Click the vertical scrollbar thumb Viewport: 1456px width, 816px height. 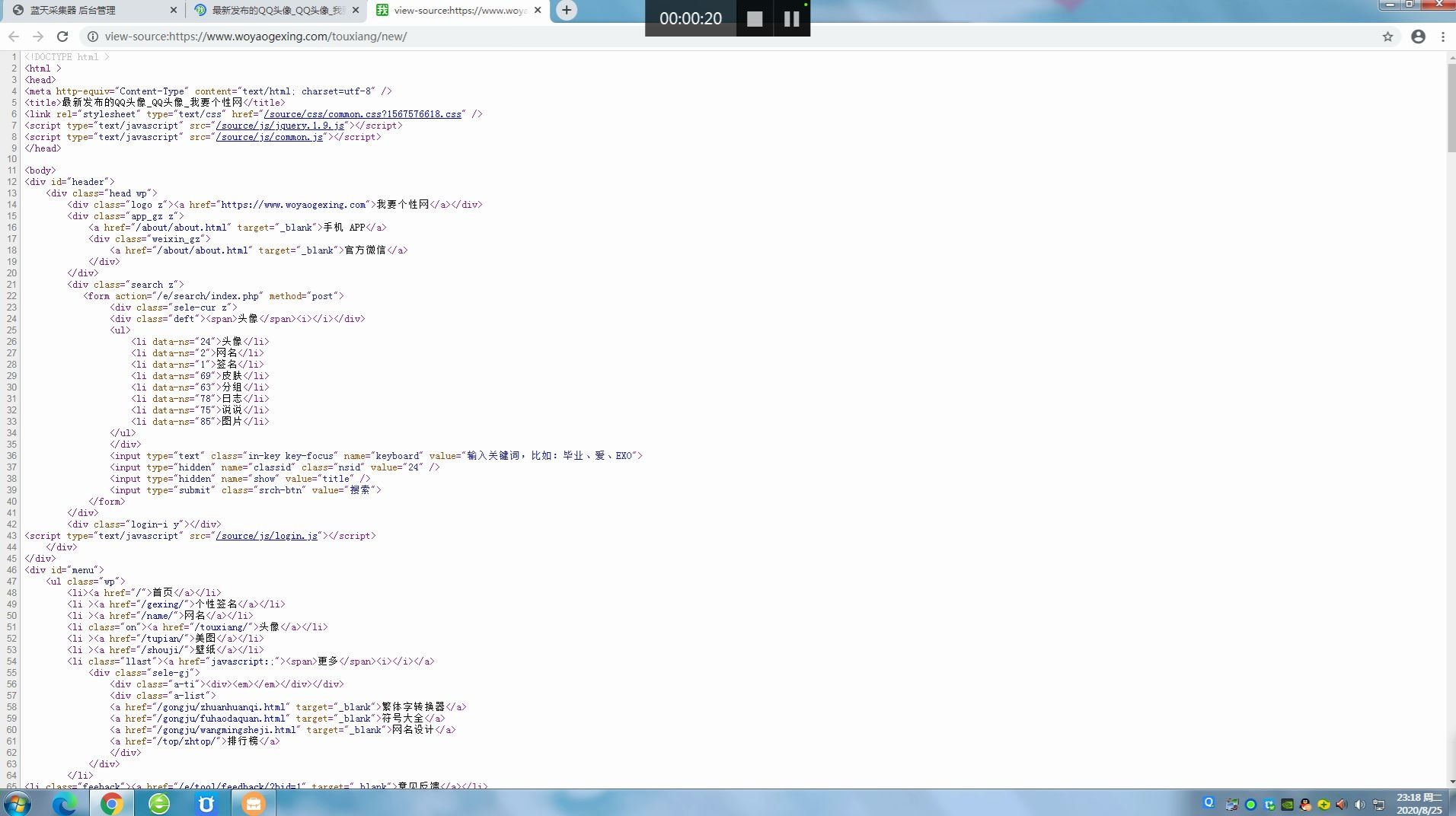tap(1451, 108)
